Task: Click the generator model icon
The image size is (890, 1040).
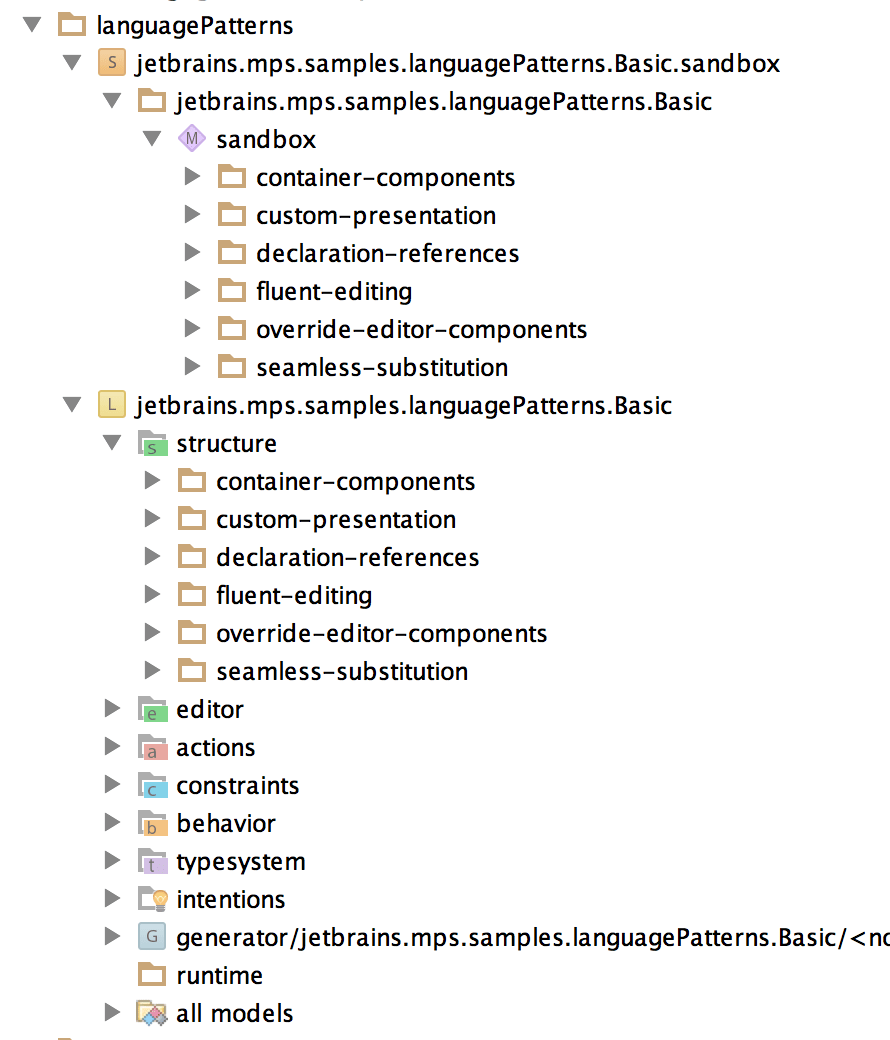Action: pyautogui.click(x=151, y=937)
